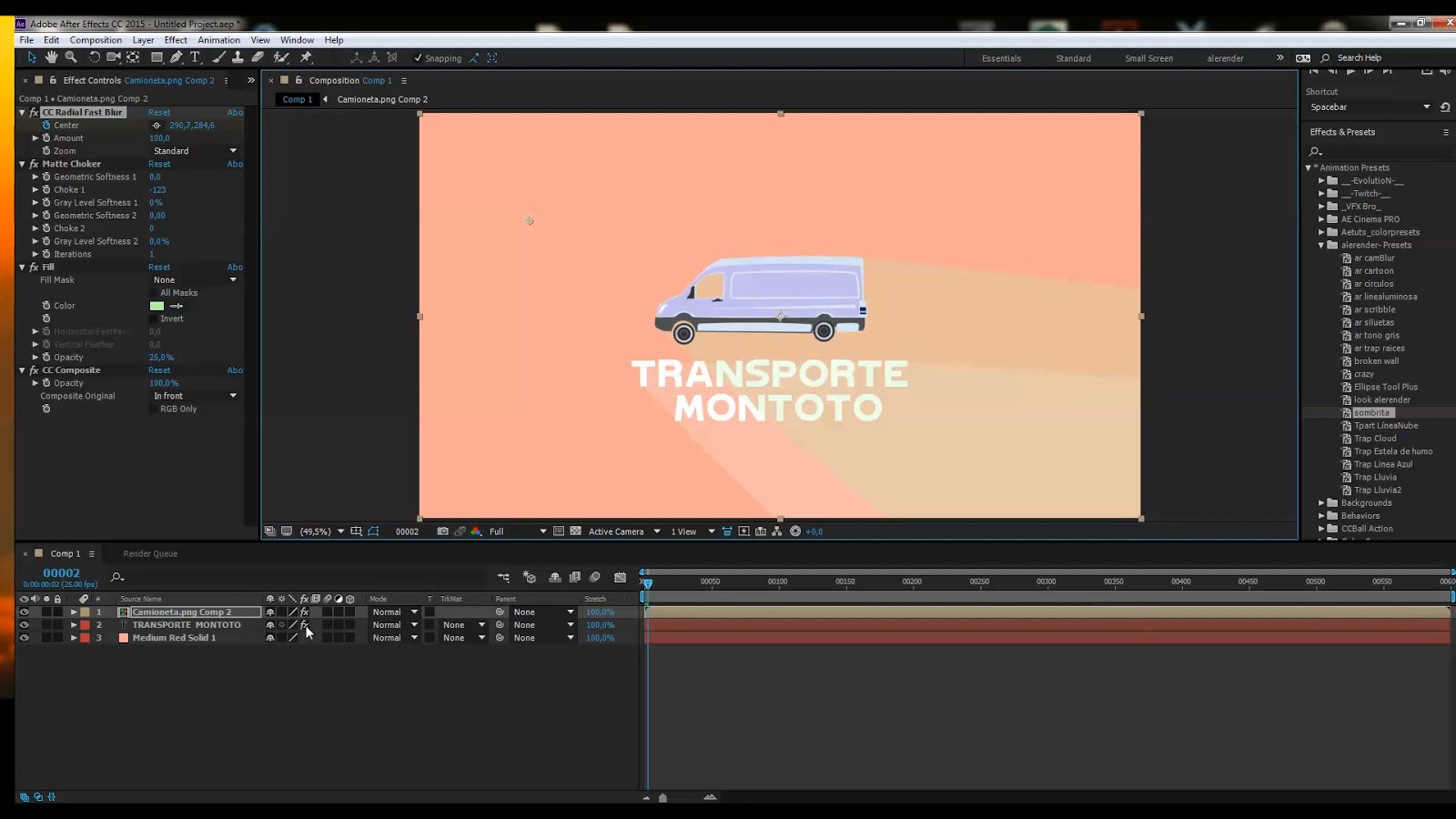This screenshot has height=819, width=1456.
Task: Select the Pan Behind anchor point tool
Action: (x=134, y=57)
